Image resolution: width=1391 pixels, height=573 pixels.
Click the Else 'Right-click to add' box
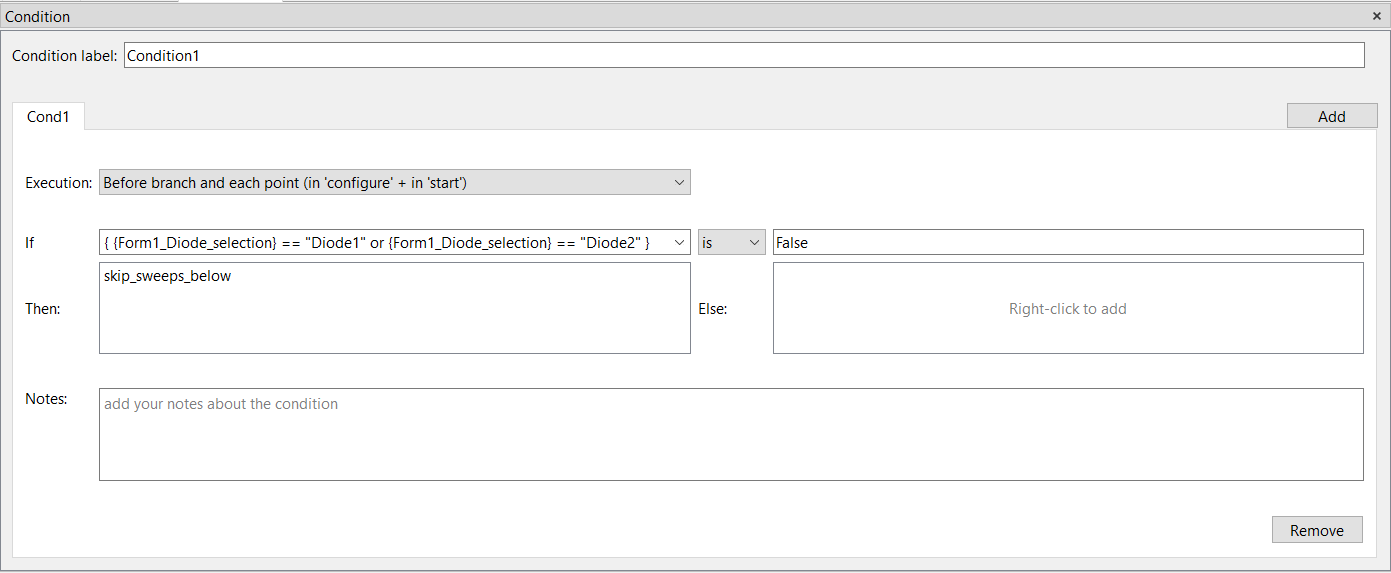tap(1067, 309)
